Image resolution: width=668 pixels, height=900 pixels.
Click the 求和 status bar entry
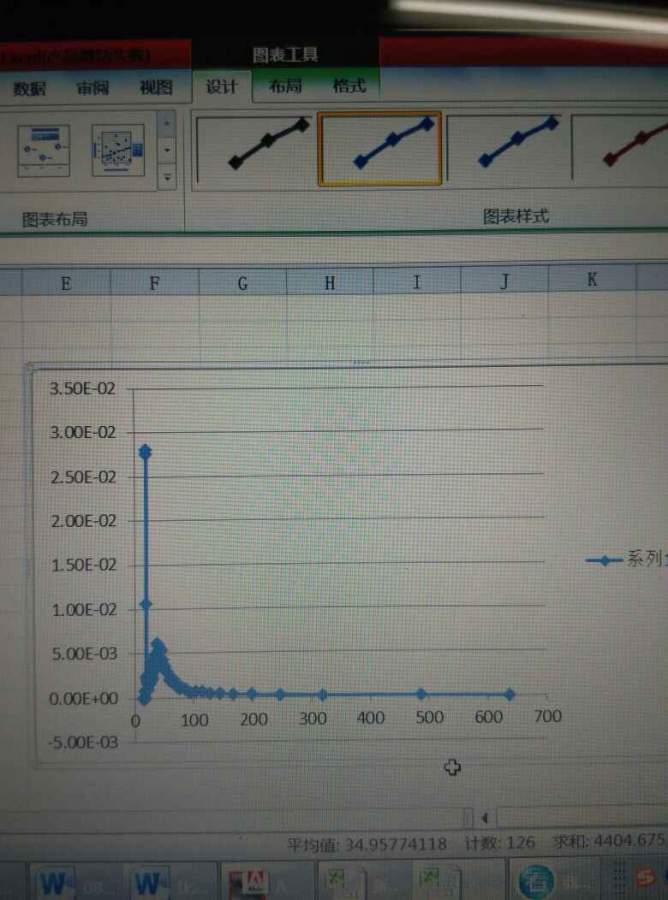[x=609, y=841]
